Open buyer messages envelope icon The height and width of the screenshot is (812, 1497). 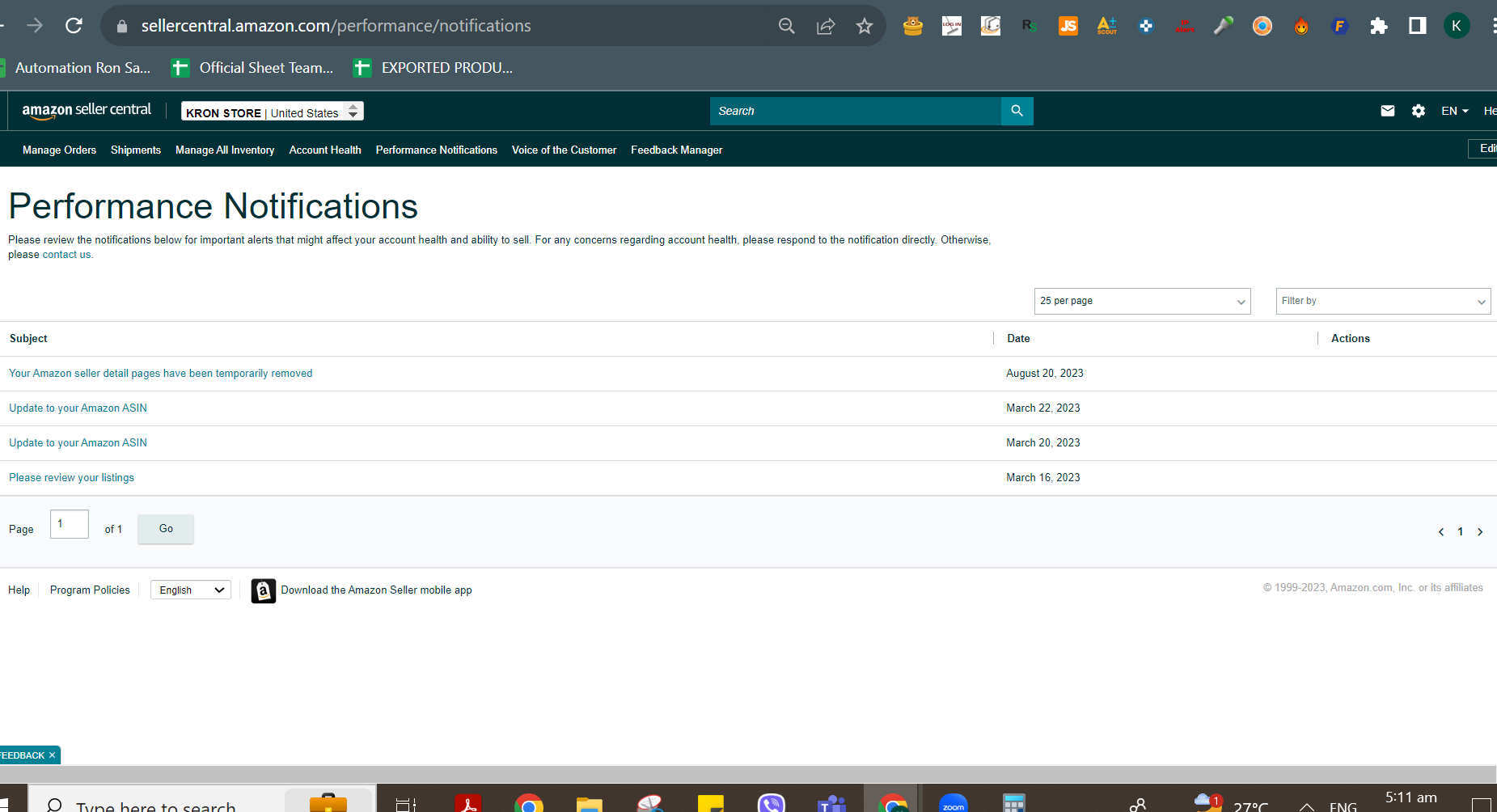point(1388,111)
